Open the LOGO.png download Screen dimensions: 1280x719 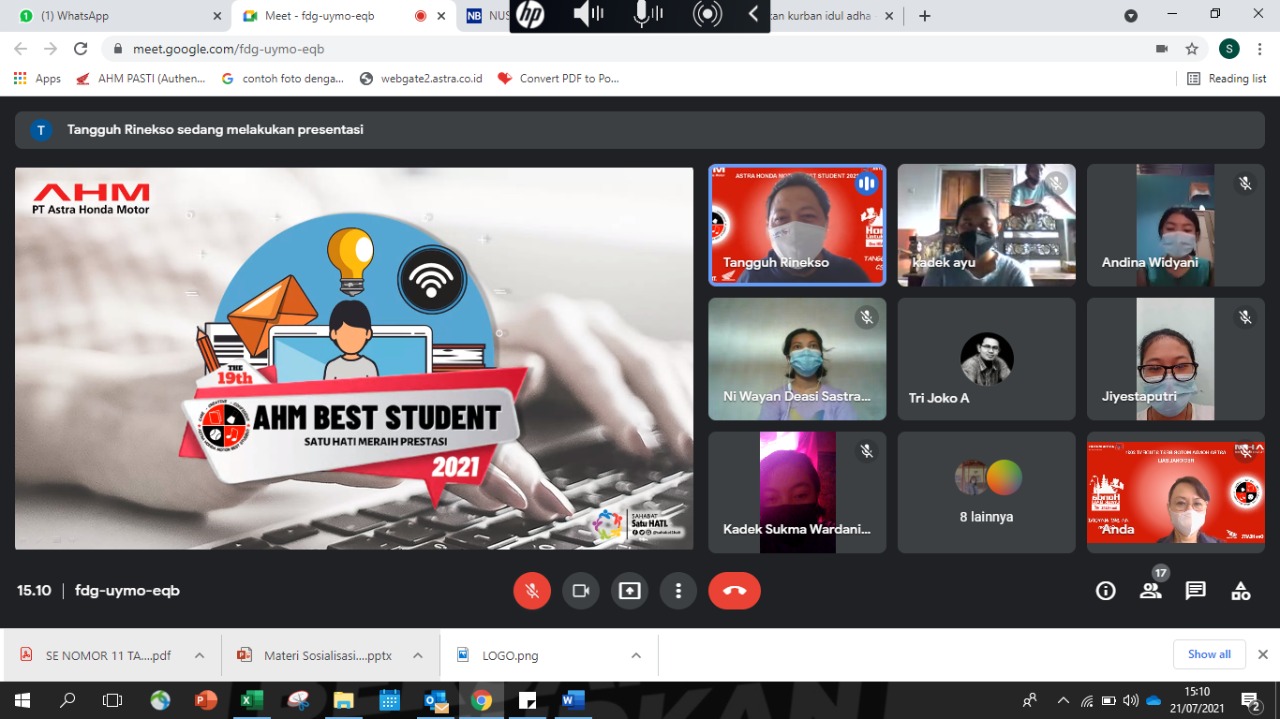(497, 655)
